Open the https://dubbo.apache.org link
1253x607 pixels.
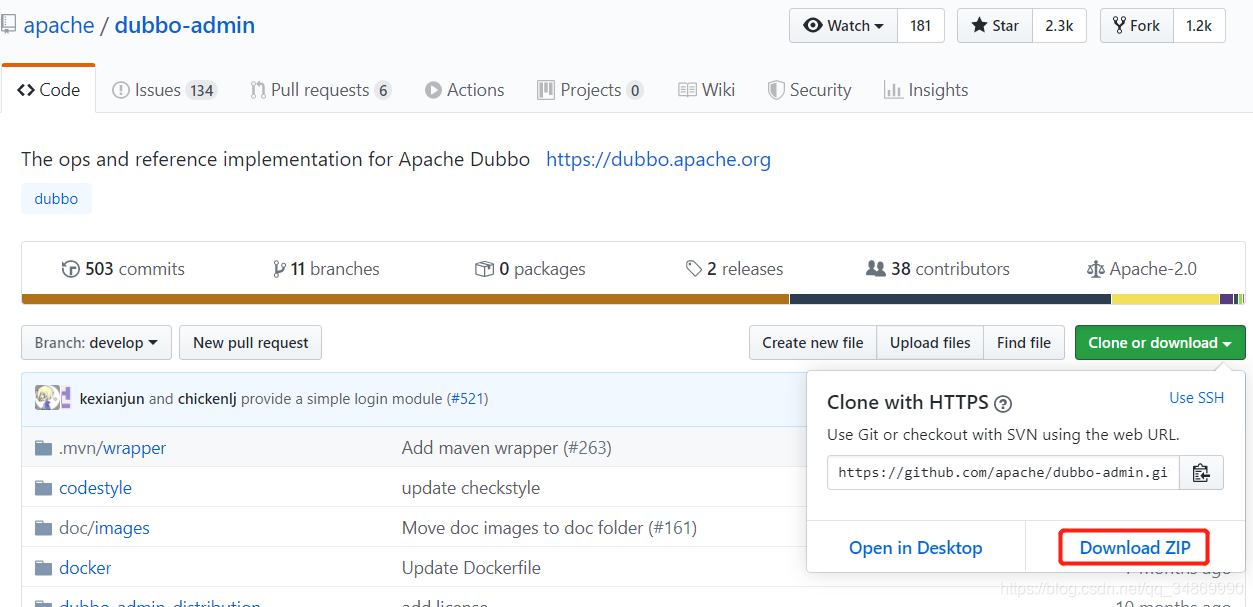pyautogui.click(x=658, y=159)
